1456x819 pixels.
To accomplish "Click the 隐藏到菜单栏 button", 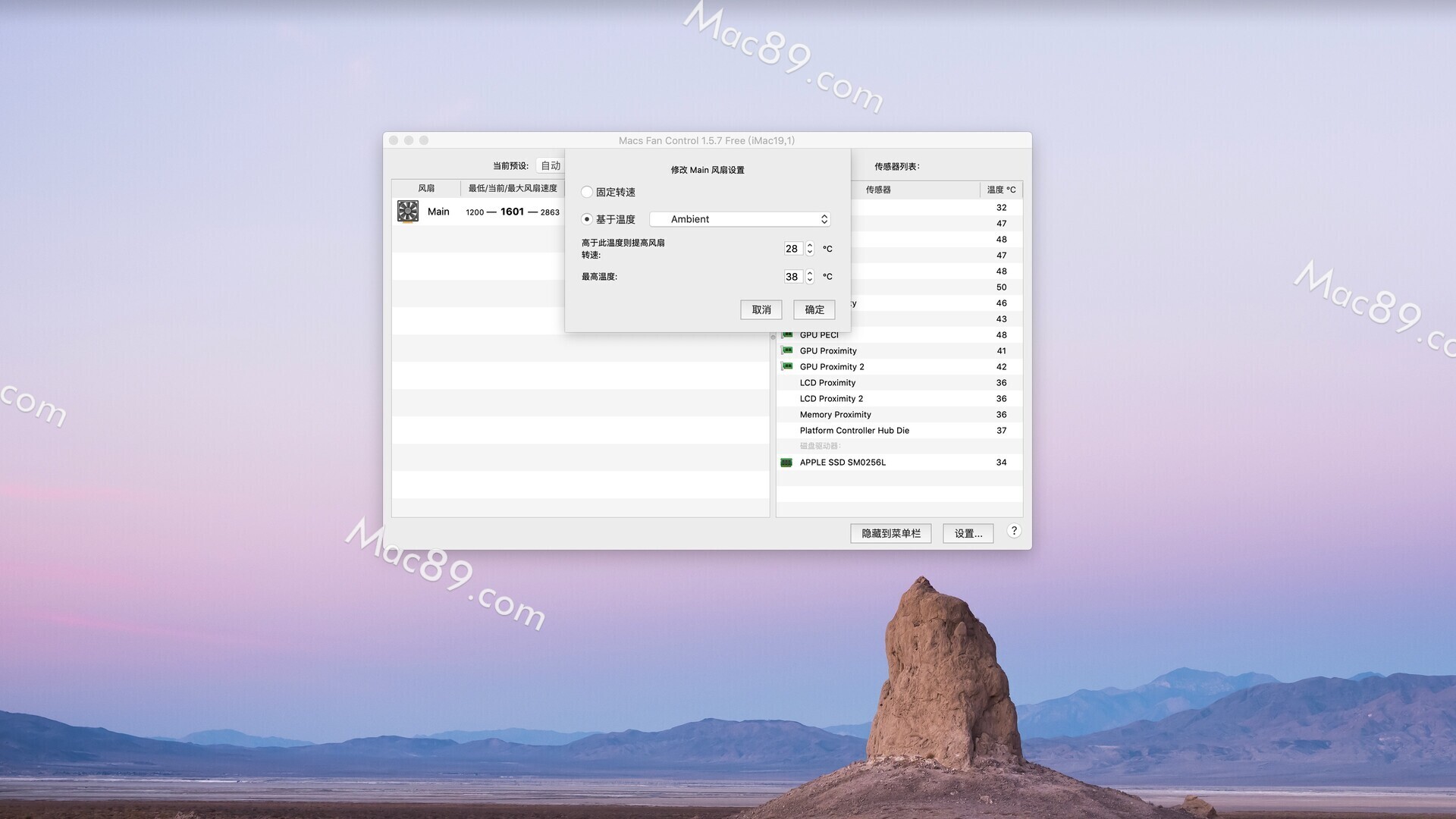I will (891, 534).
